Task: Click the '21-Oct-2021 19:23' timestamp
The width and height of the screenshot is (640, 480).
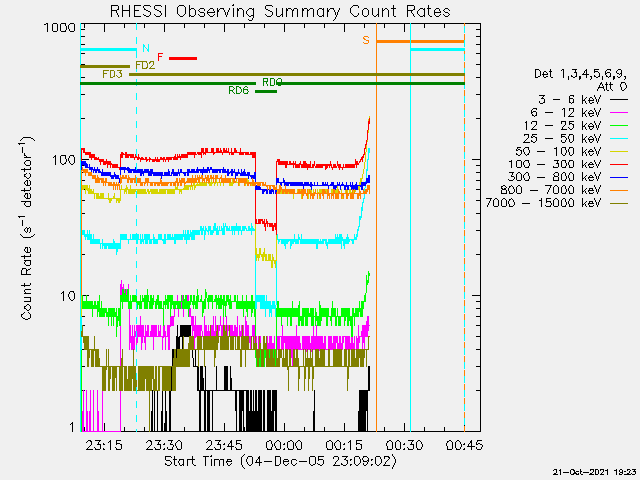Action: (x=594, y=472)
